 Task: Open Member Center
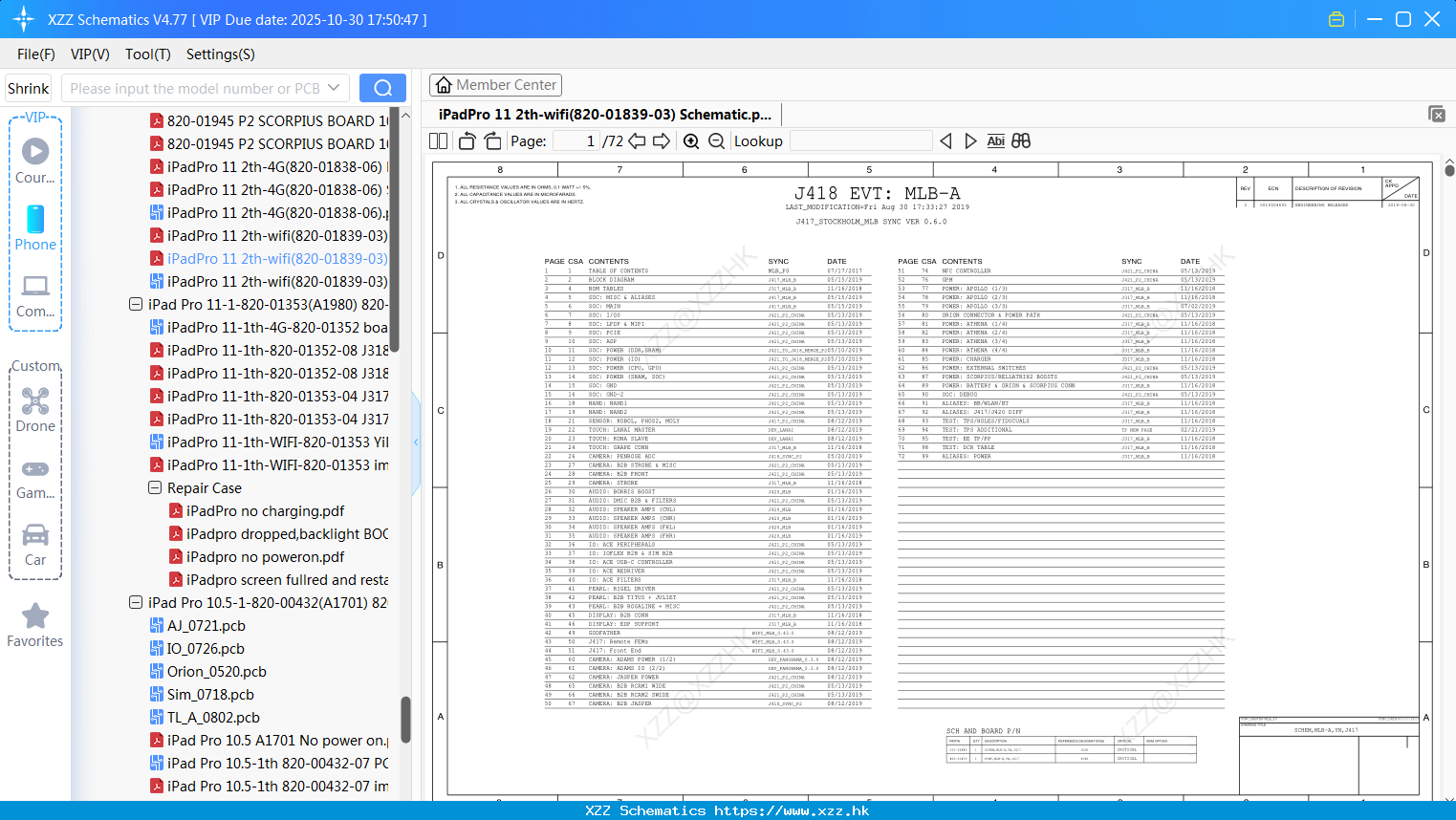point(495,85)
